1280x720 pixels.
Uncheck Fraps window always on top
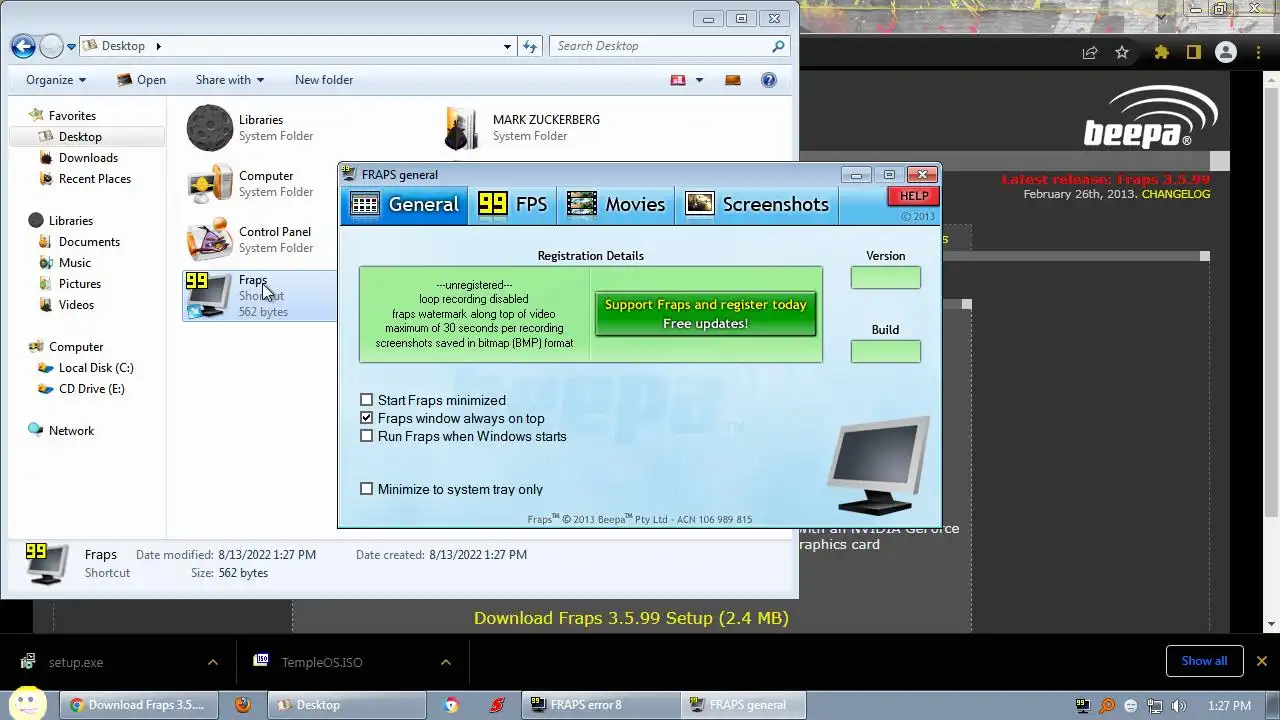click(366, 418)
